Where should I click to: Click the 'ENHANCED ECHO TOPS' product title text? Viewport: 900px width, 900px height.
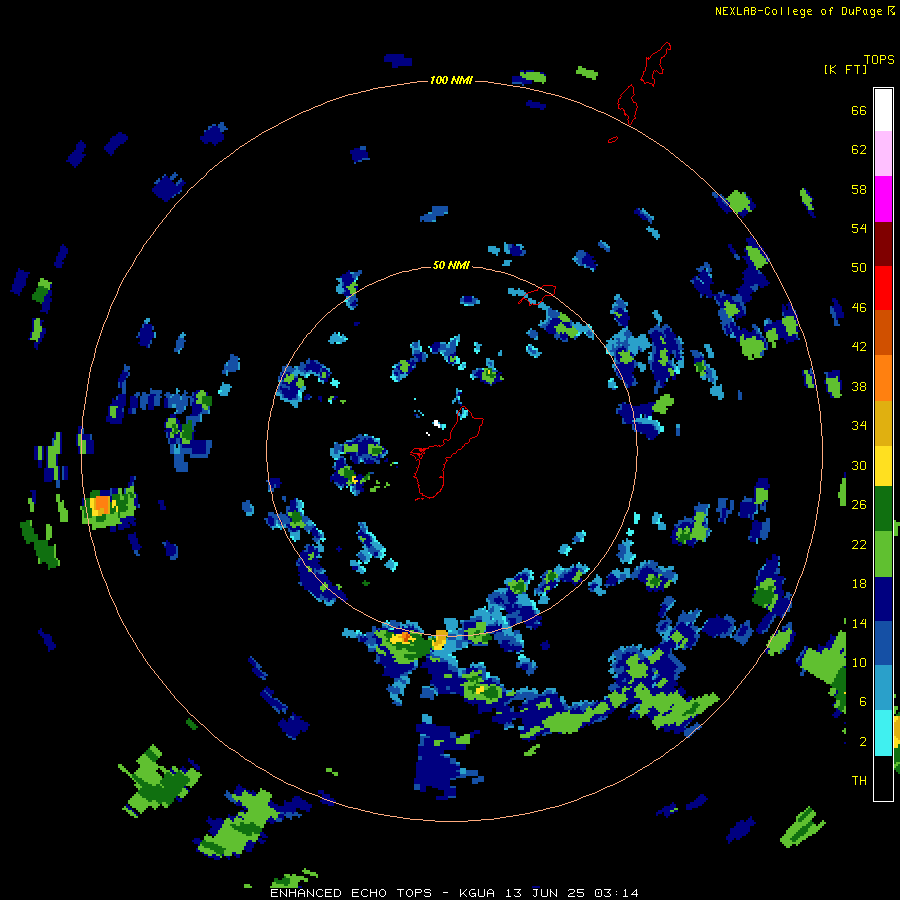pos(350,893)
